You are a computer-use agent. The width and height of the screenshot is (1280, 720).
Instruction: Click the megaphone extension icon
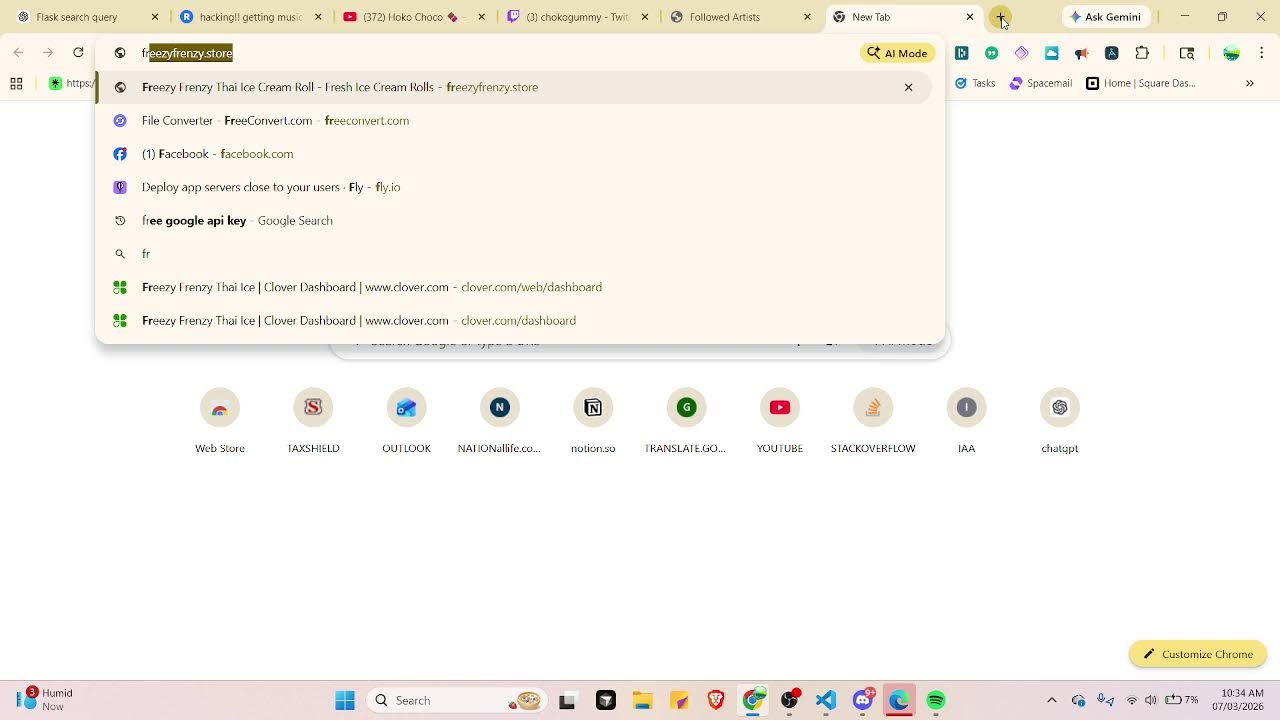[1081, 53]
